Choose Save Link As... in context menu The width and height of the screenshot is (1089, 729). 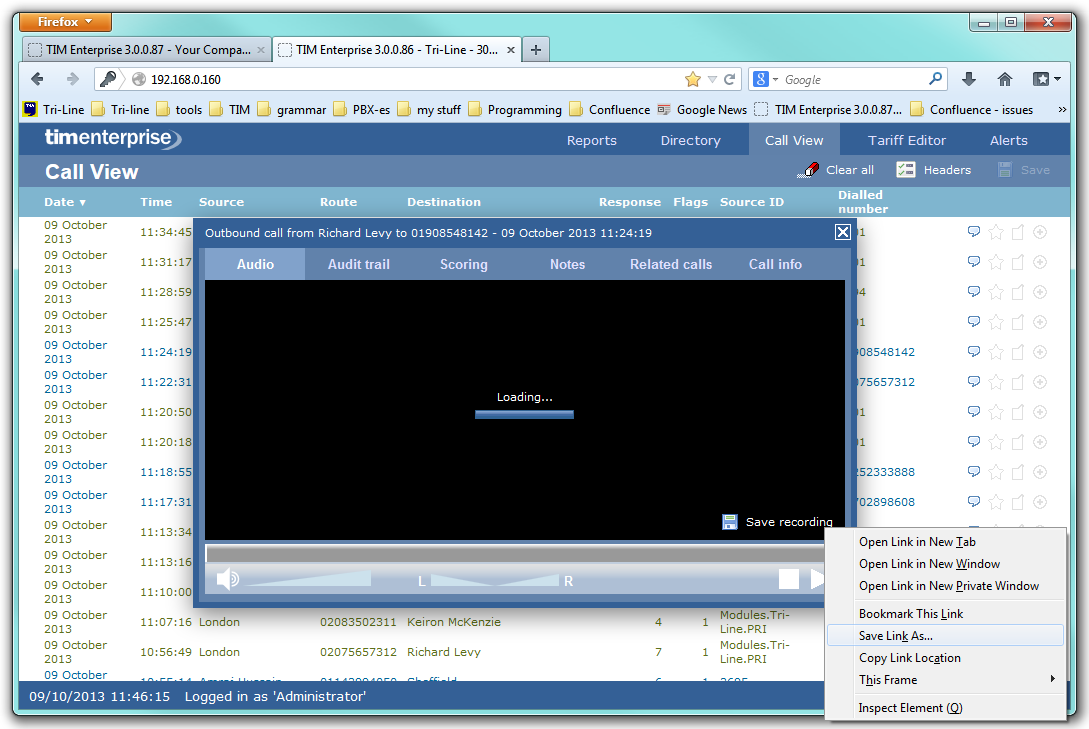945,635
